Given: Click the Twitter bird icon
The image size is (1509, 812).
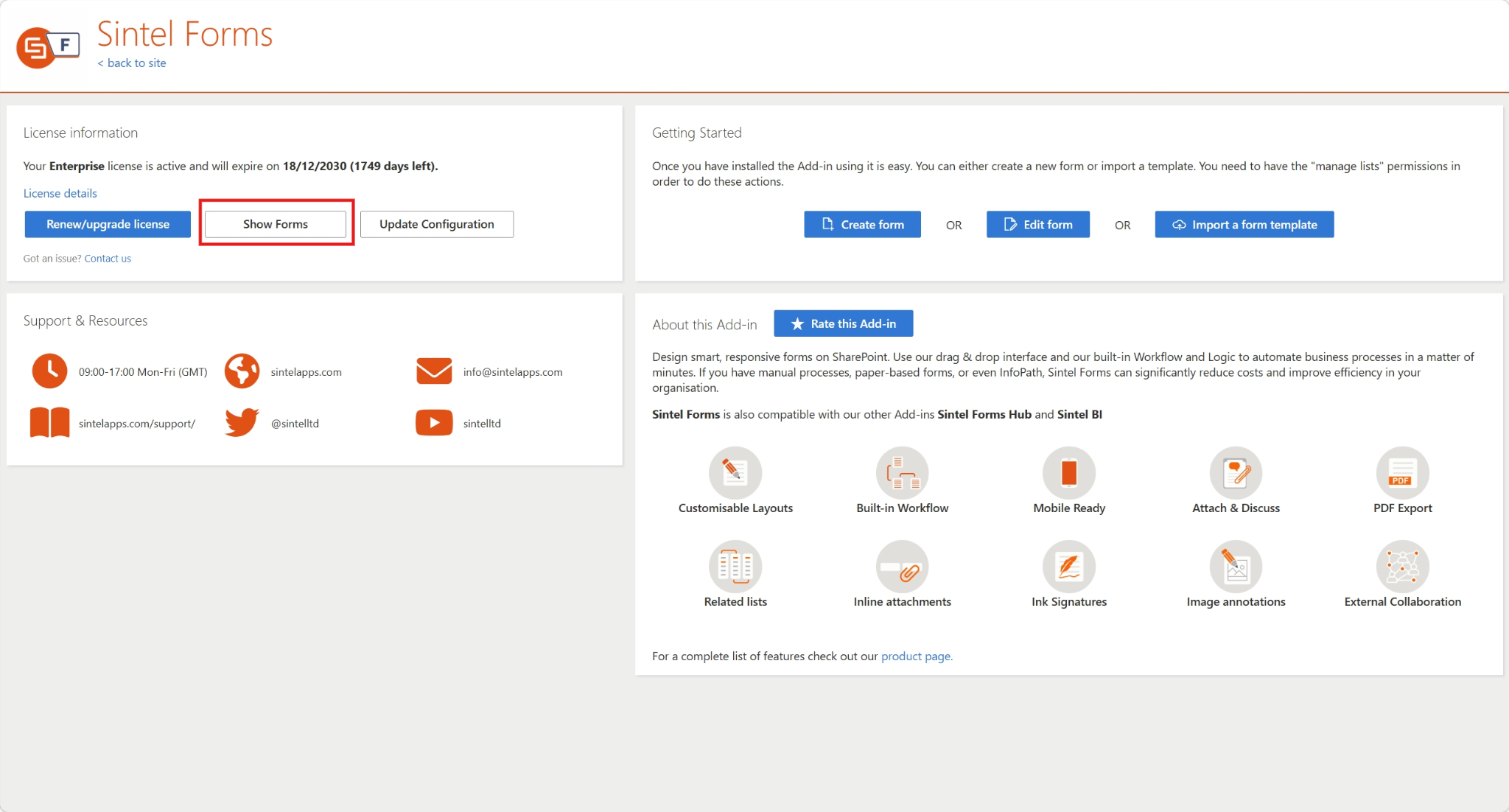Looking at the screenshot, I should click(x=242, y=423).
